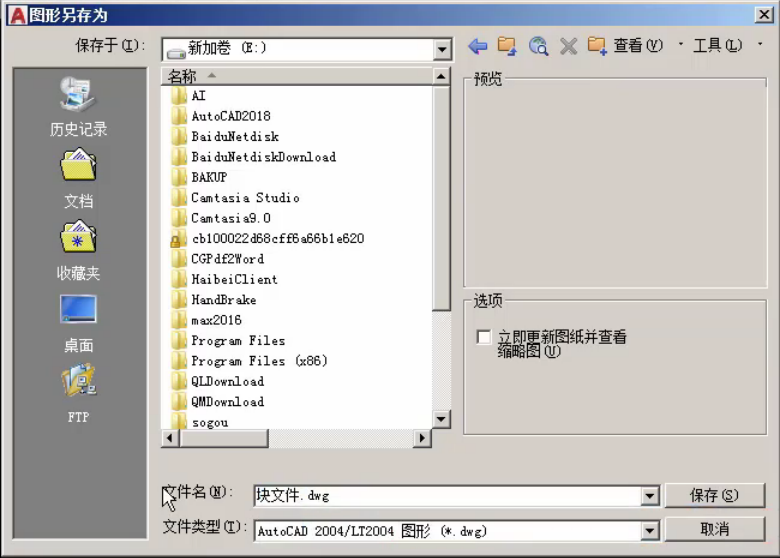Expand the 保存于 drive dropdown
The height and width of the screenshot is (558, 780).
(x=441, y=50)
